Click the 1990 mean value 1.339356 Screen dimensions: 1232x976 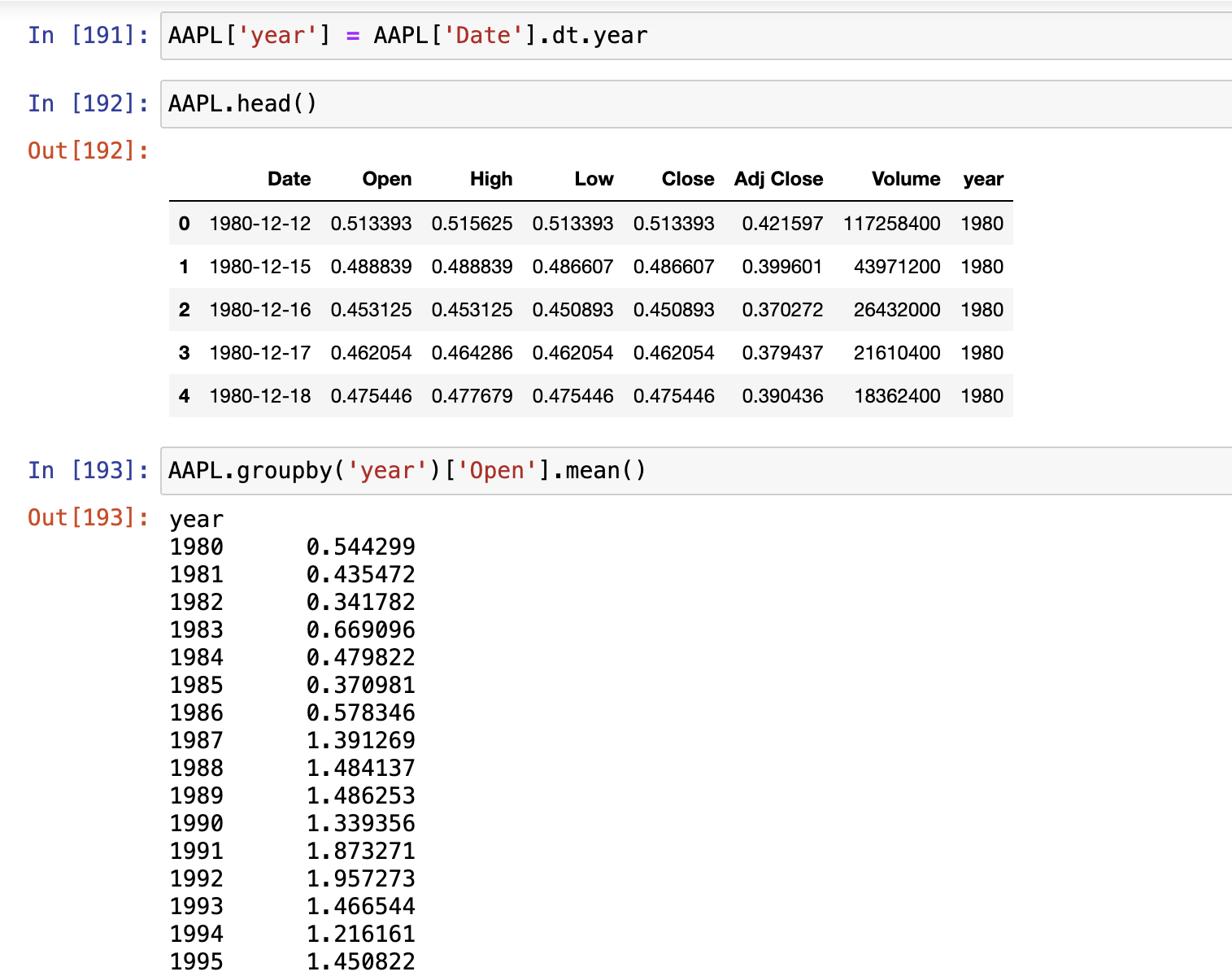(x=361, y=823)
